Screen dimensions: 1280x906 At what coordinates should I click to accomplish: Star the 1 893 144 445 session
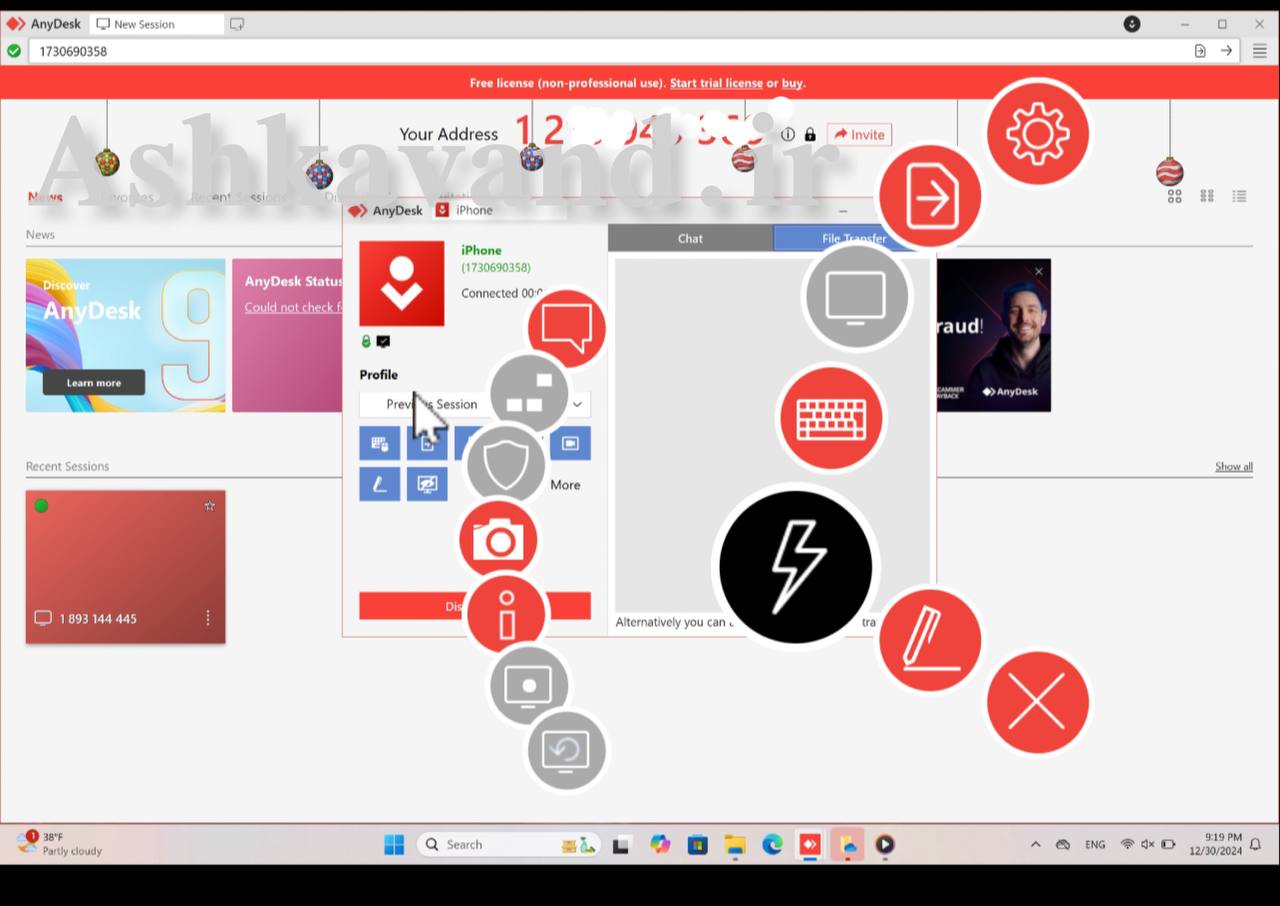click(209, 506)
